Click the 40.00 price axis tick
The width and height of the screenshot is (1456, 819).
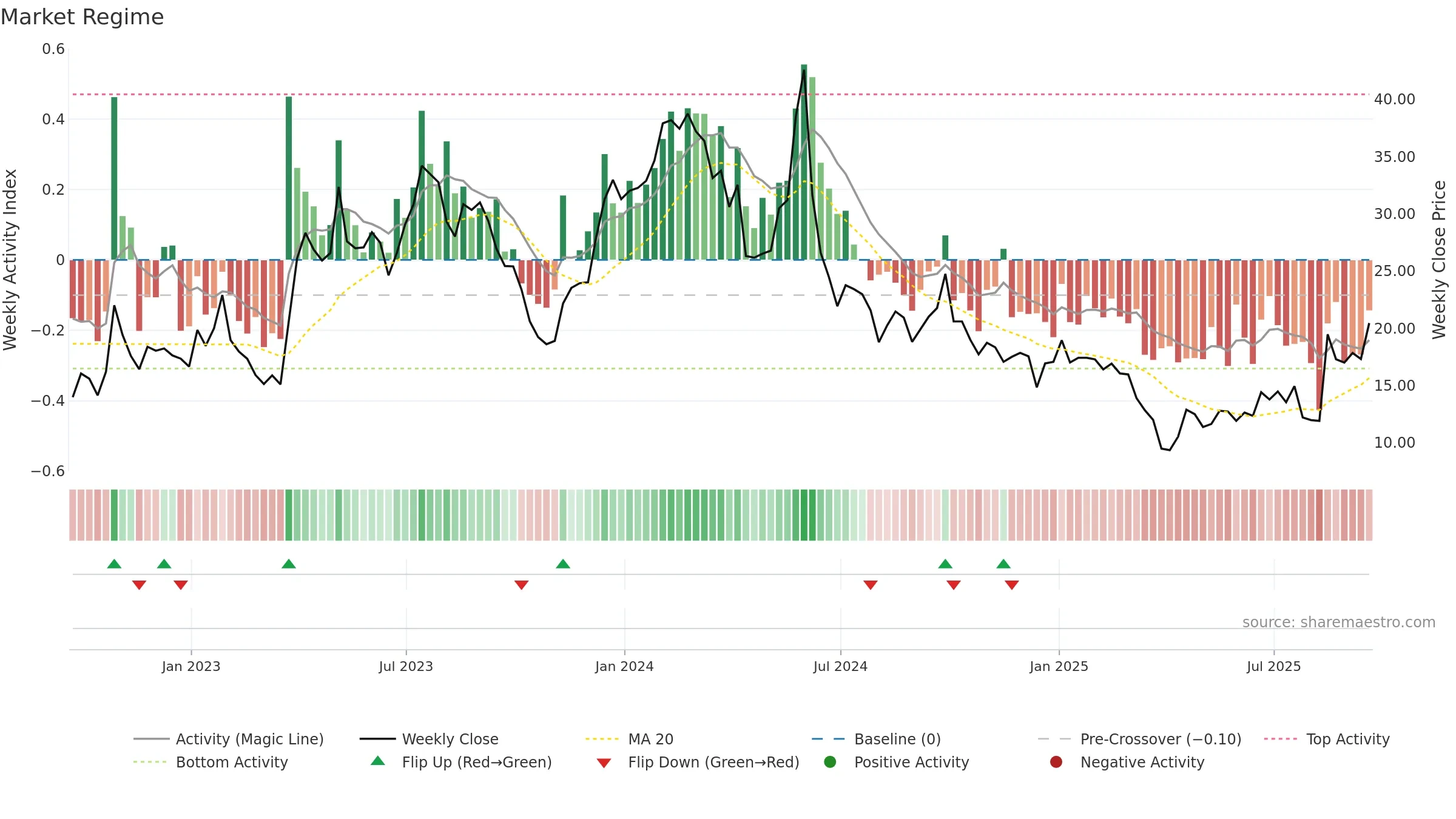(1394, 99)
